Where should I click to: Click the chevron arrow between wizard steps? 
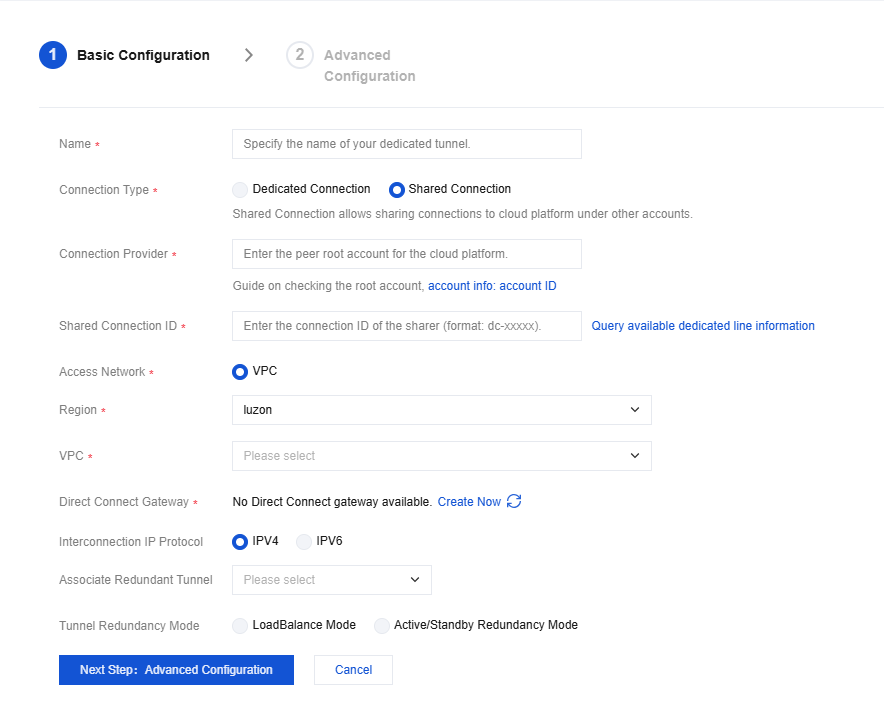point(249,55)
